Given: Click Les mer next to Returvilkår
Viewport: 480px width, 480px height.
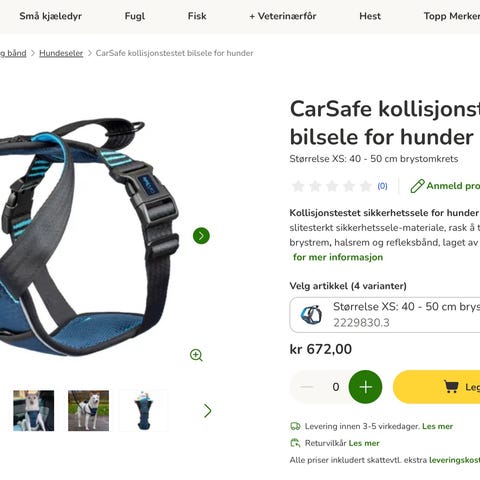Looking at the screenshot, I should 364,443.
